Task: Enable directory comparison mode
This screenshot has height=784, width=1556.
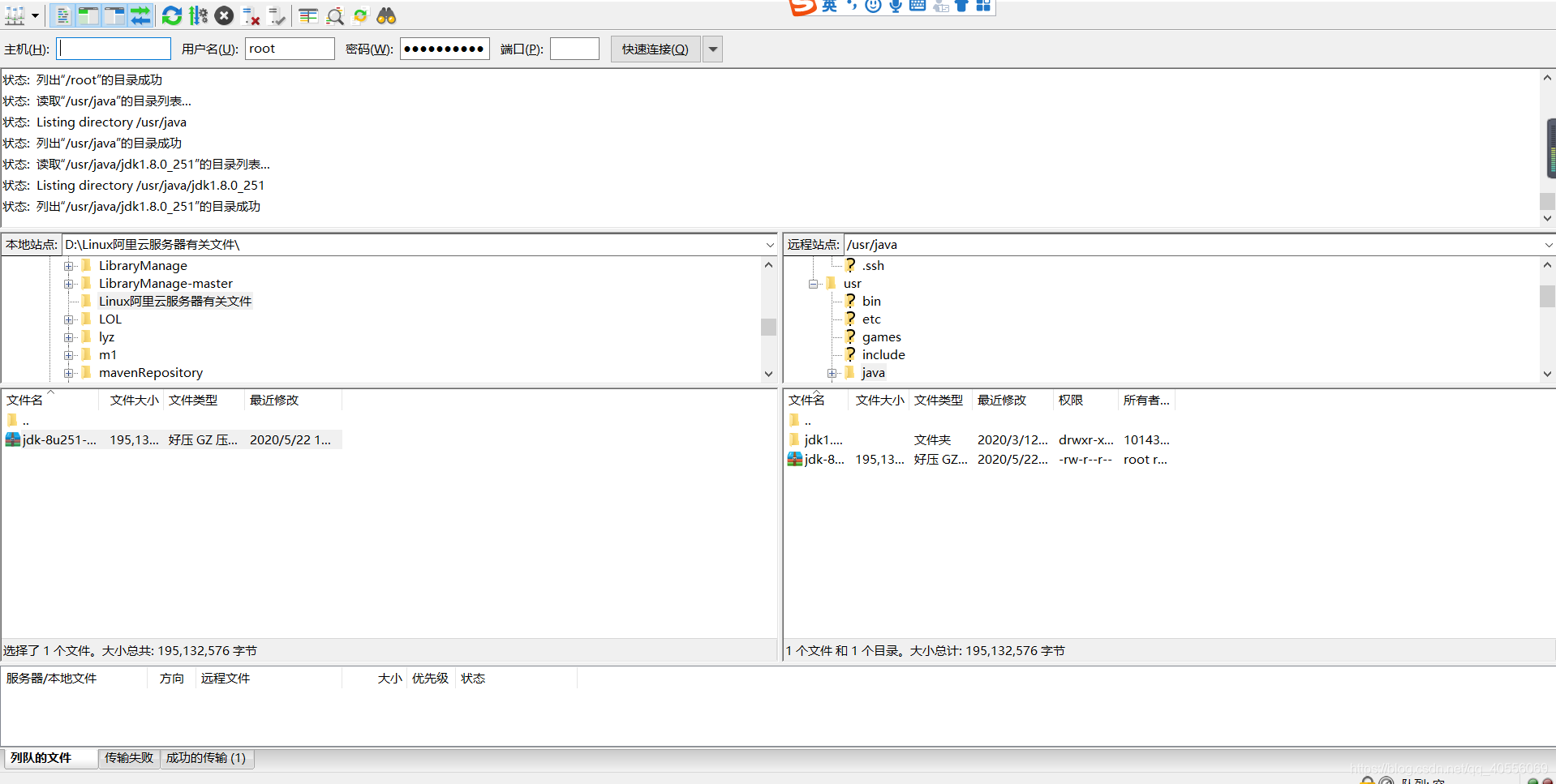Action: point(335,15)
